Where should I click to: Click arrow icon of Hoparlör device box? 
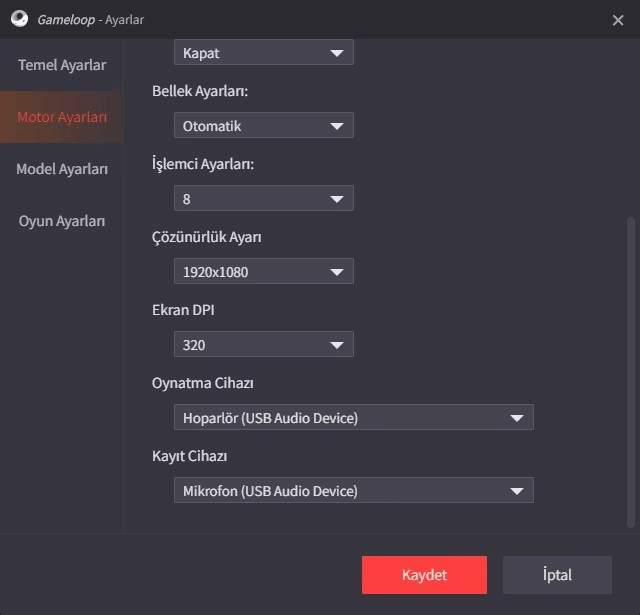[517, 418]
